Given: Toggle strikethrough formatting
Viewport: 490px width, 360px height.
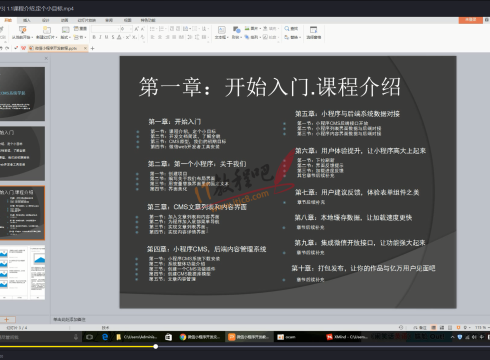Looking at the screenshot, I should pos(113,37).
